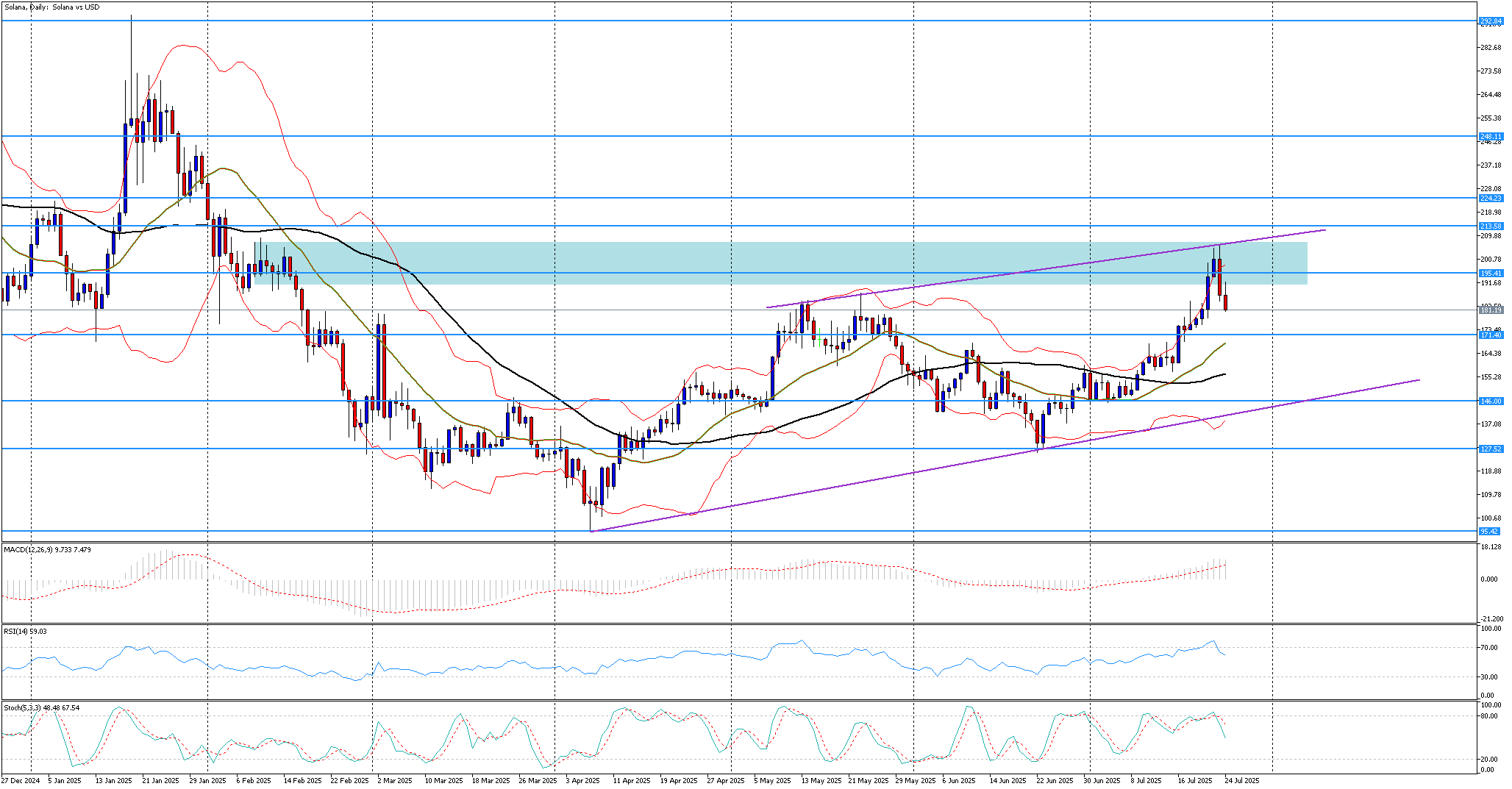This screenshot has width=1512, height=789.
Task: Click the 8 Jul 2025 date label
Action: 1147,780
